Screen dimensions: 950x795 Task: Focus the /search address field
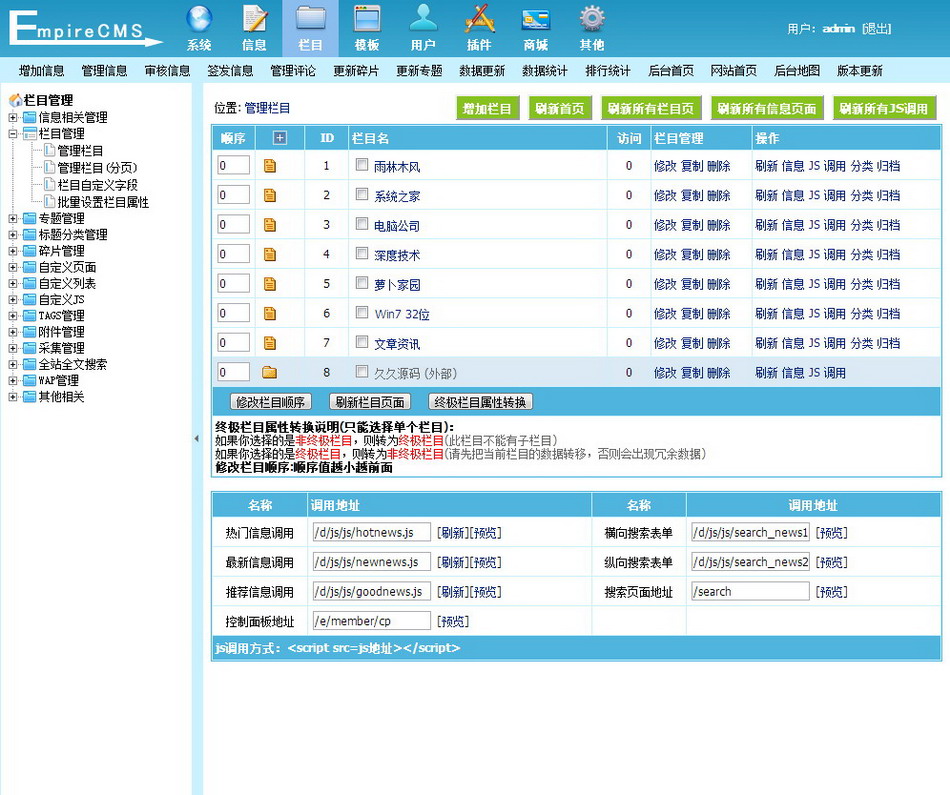[x=750, y=591]
